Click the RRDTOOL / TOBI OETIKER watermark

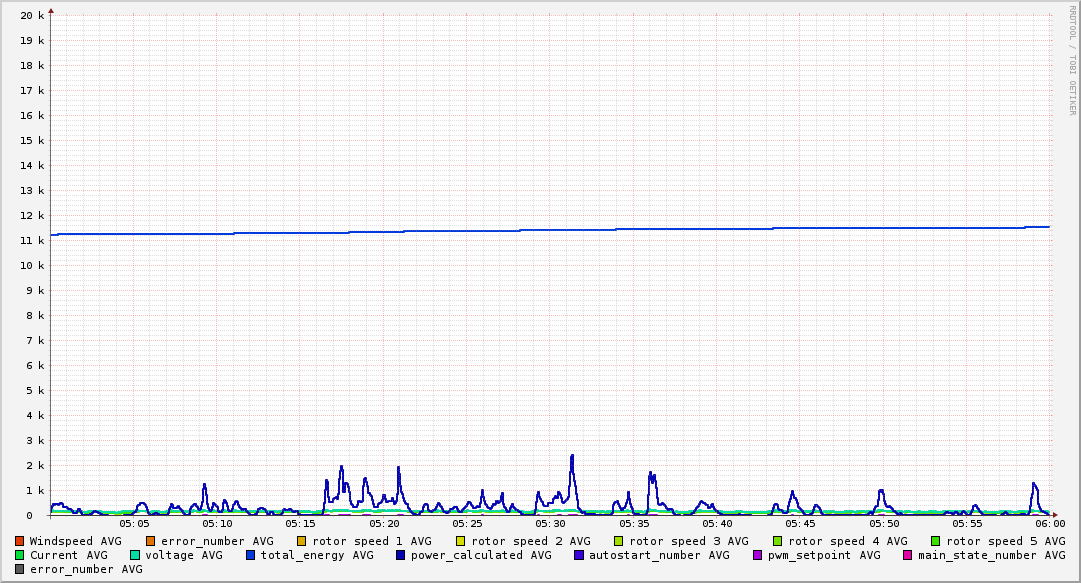click(1071, 60)
